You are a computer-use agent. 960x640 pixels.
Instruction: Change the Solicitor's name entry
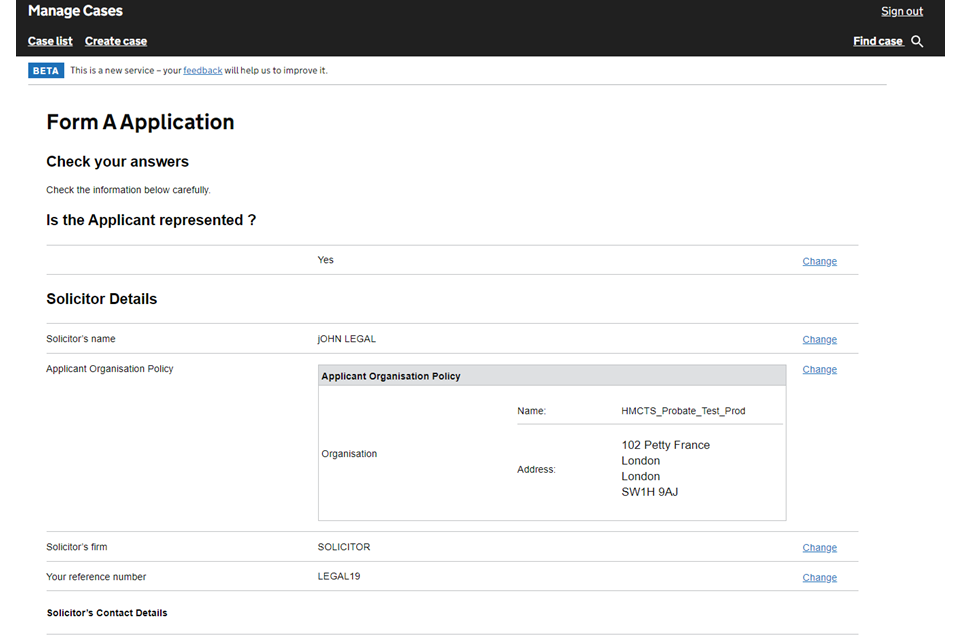click(x=819, y=340)
